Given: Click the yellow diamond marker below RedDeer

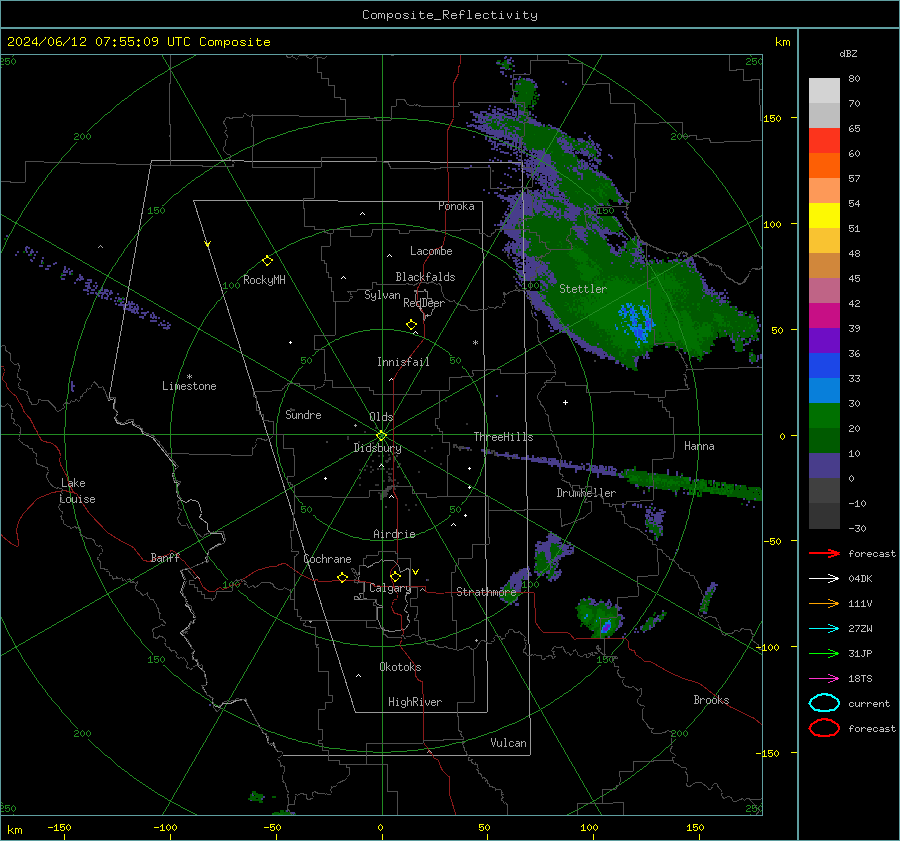Looking at the screenshot, I should click(411, 325).
